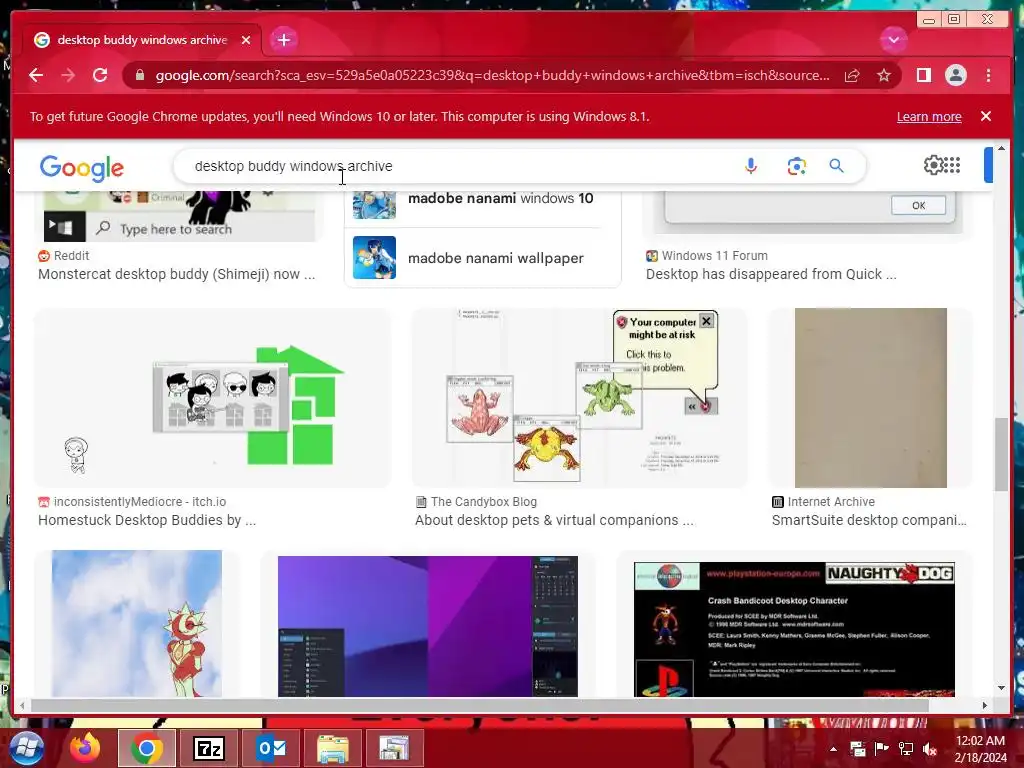Show hidden system tray icons
Screen dimensions: 1024x768
(x=833, y=749)
